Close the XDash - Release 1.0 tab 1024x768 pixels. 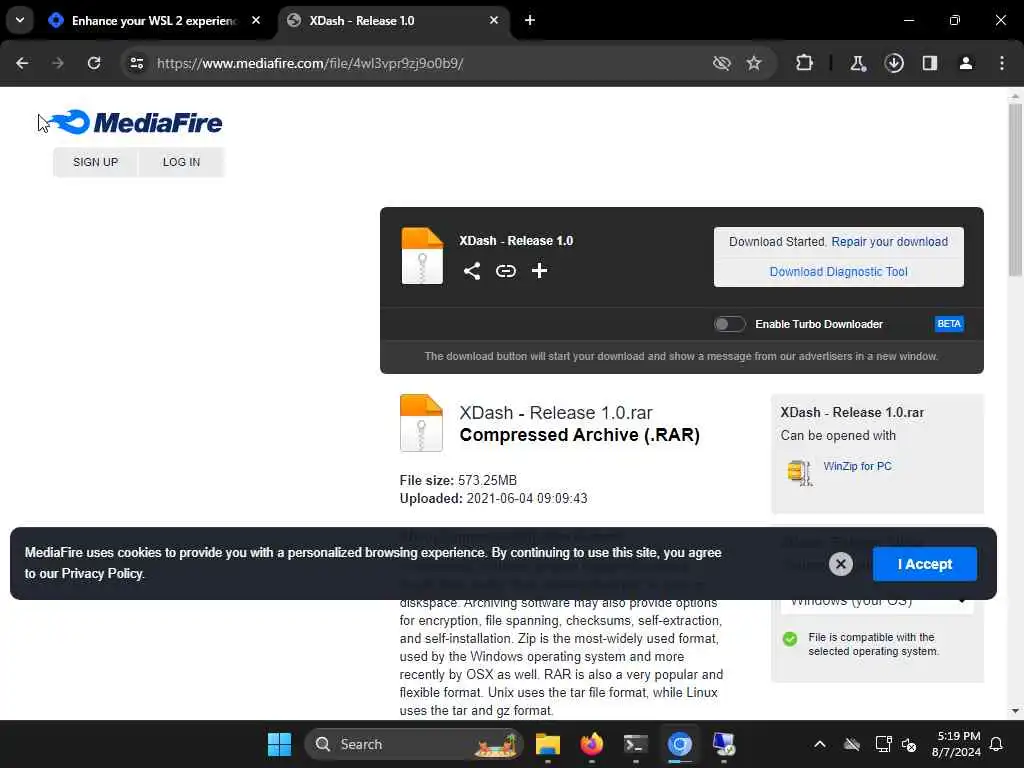click(494, 20)
